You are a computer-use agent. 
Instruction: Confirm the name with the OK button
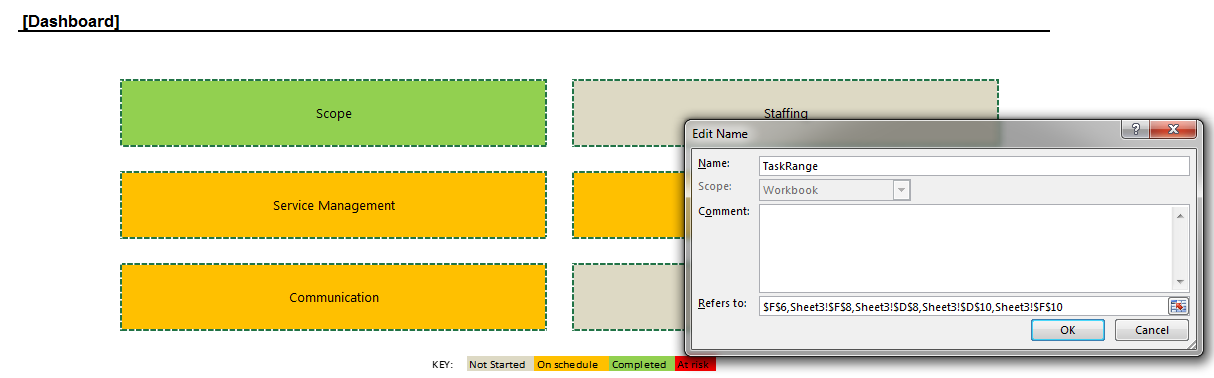coord(1067,330)
